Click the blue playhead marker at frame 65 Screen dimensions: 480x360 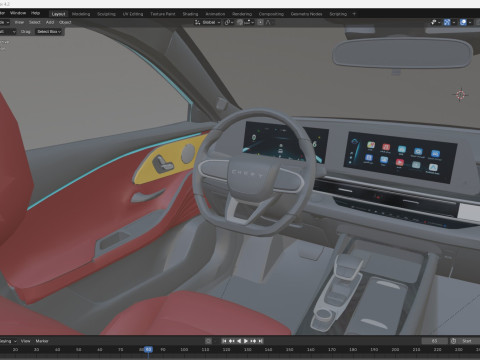click(x=148, y=349)
